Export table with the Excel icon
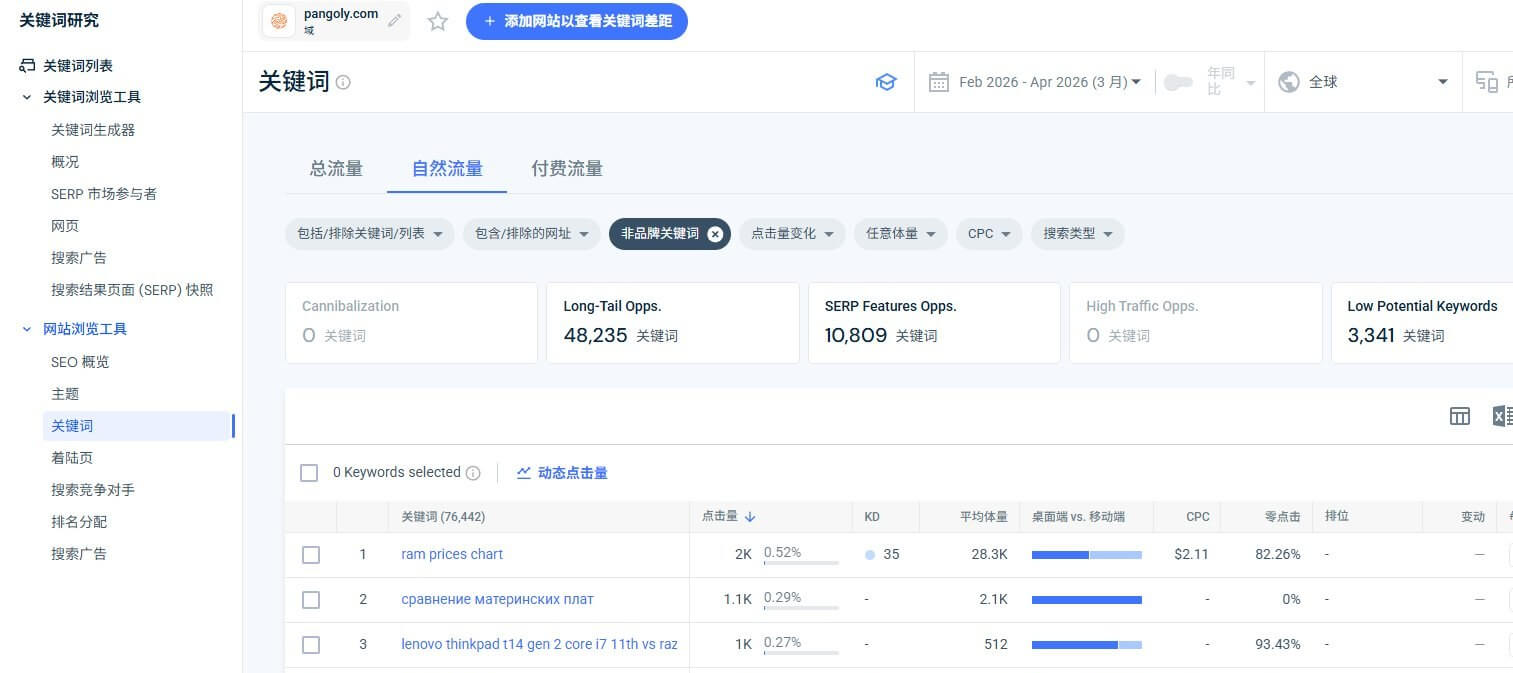The height and width of the screenshot is (673, 1513). point(1502,416)
